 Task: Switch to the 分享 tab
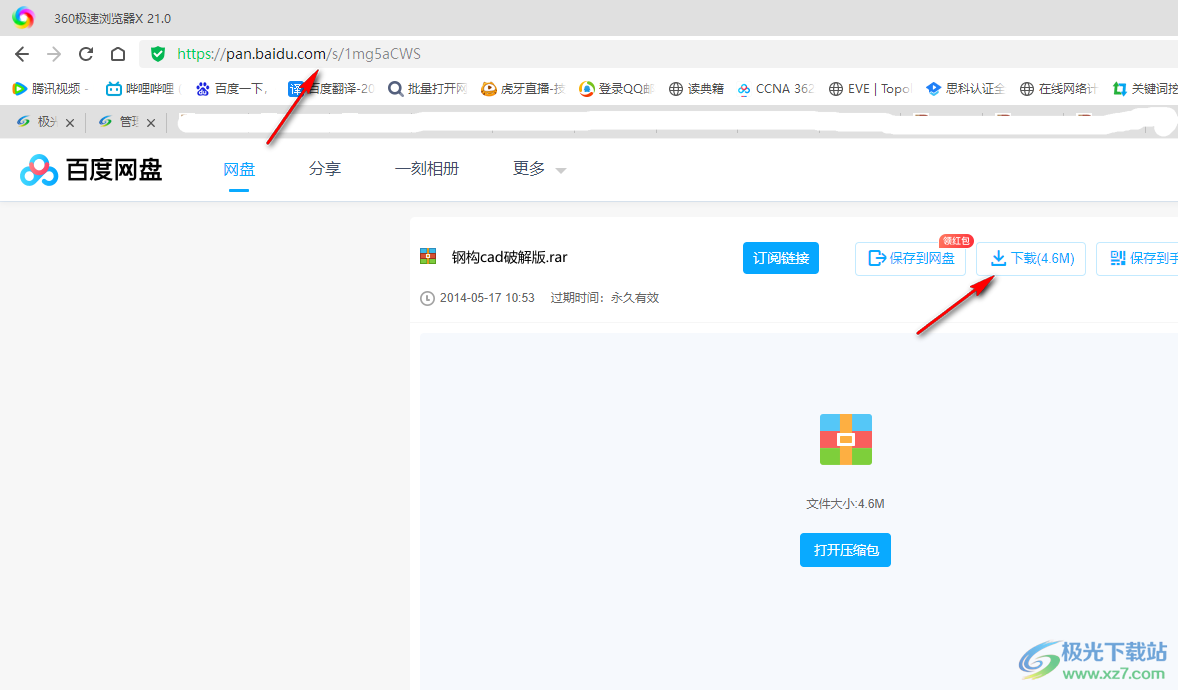tap(324, 168)
